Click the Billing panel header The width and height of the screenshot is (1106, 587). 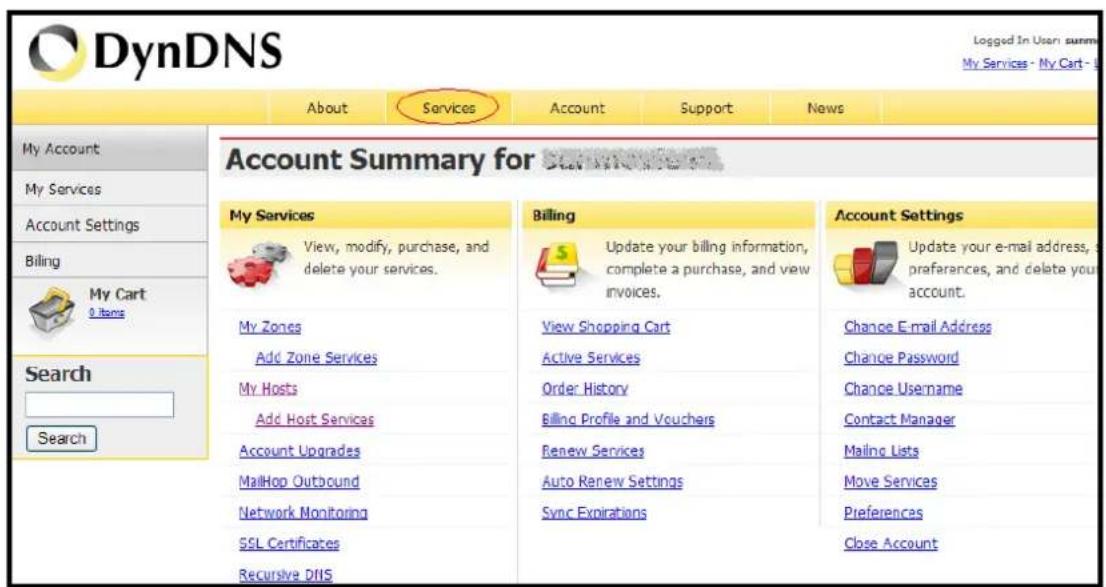tap(669, 216)
